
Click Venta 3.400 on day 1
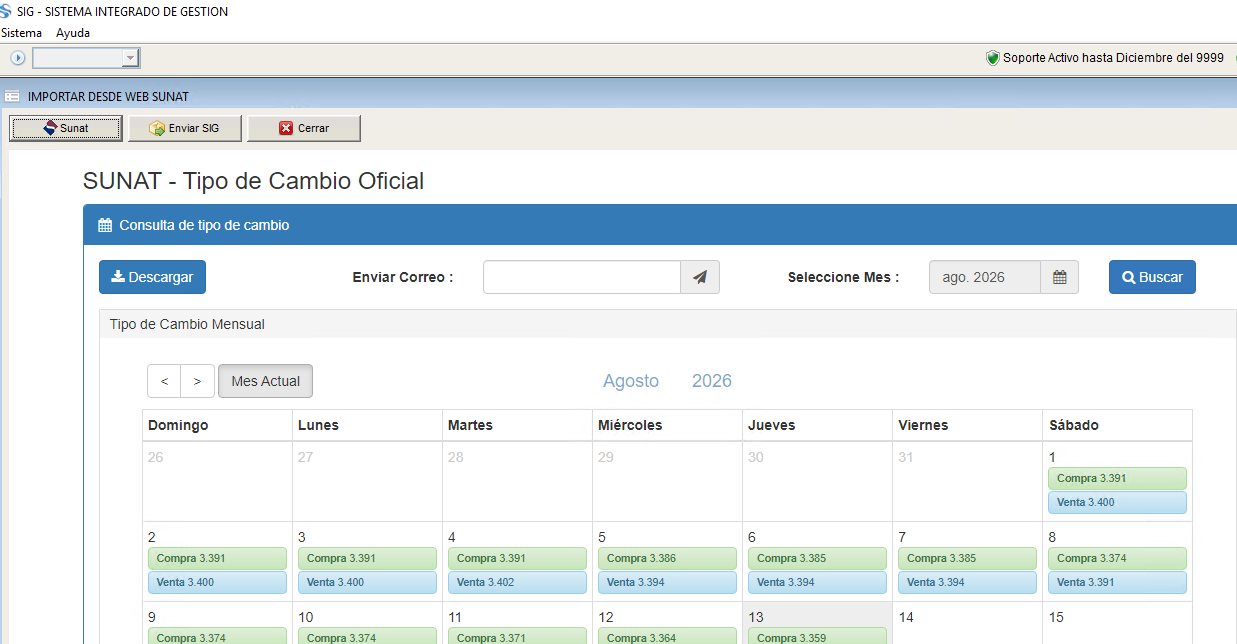(x=1117, y=502)
